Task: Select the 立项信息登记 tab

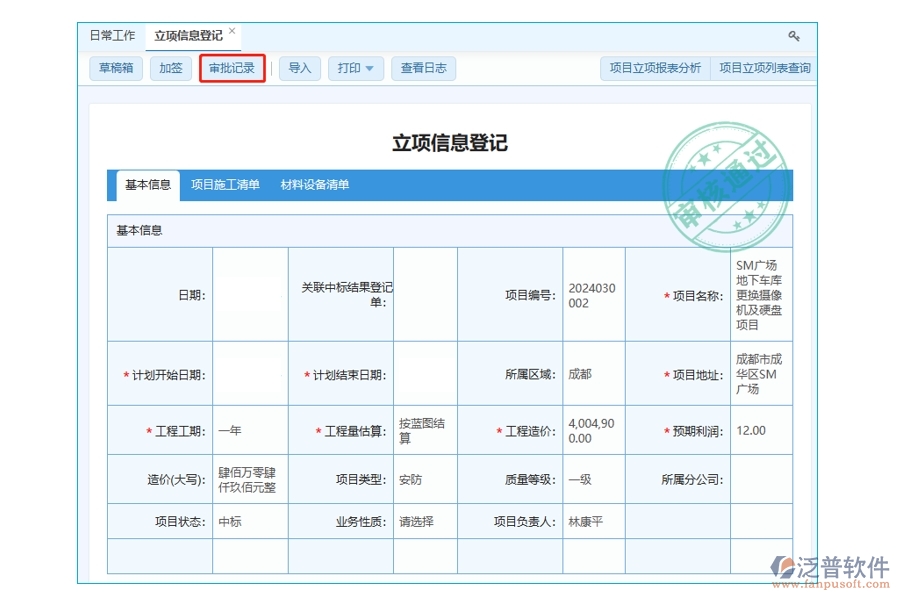Action: point(190,33)
